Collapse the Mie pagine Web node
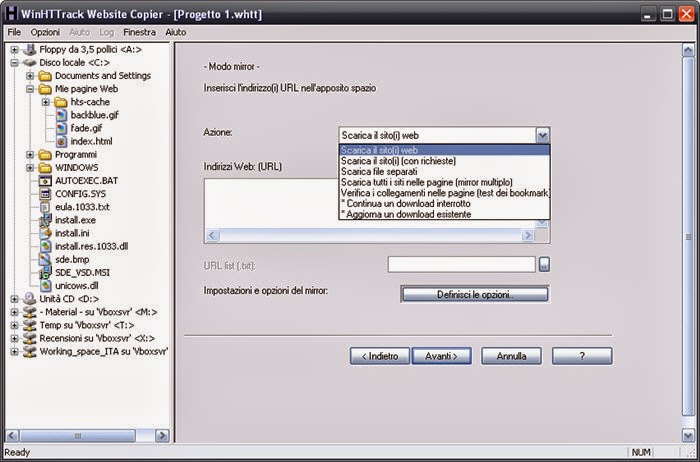Image resolution: width=700 pixels, height=462 pixels. tap(30, 89)
